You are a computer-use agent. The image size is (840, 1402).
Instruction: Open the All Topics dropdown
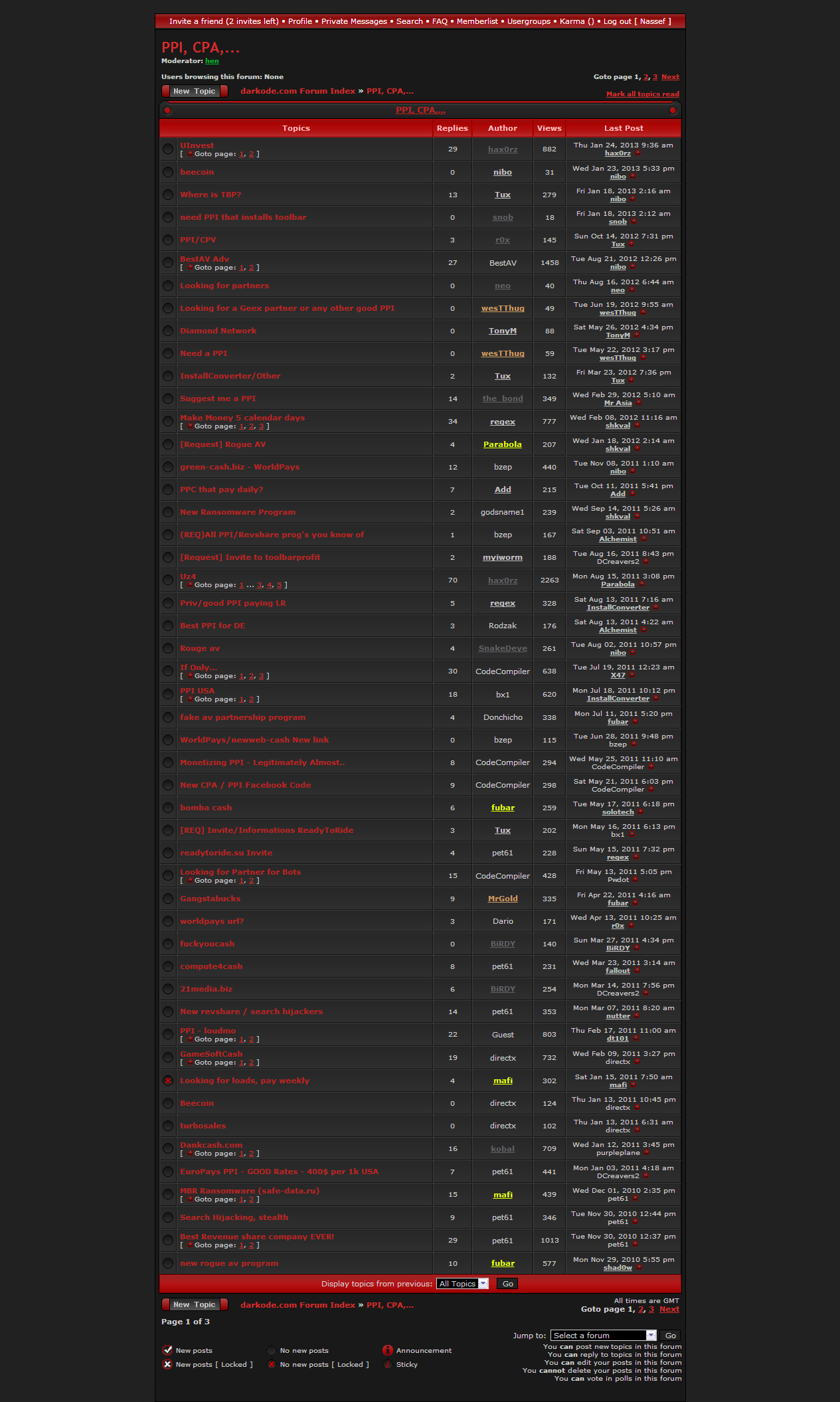(x=462, y=1284)
